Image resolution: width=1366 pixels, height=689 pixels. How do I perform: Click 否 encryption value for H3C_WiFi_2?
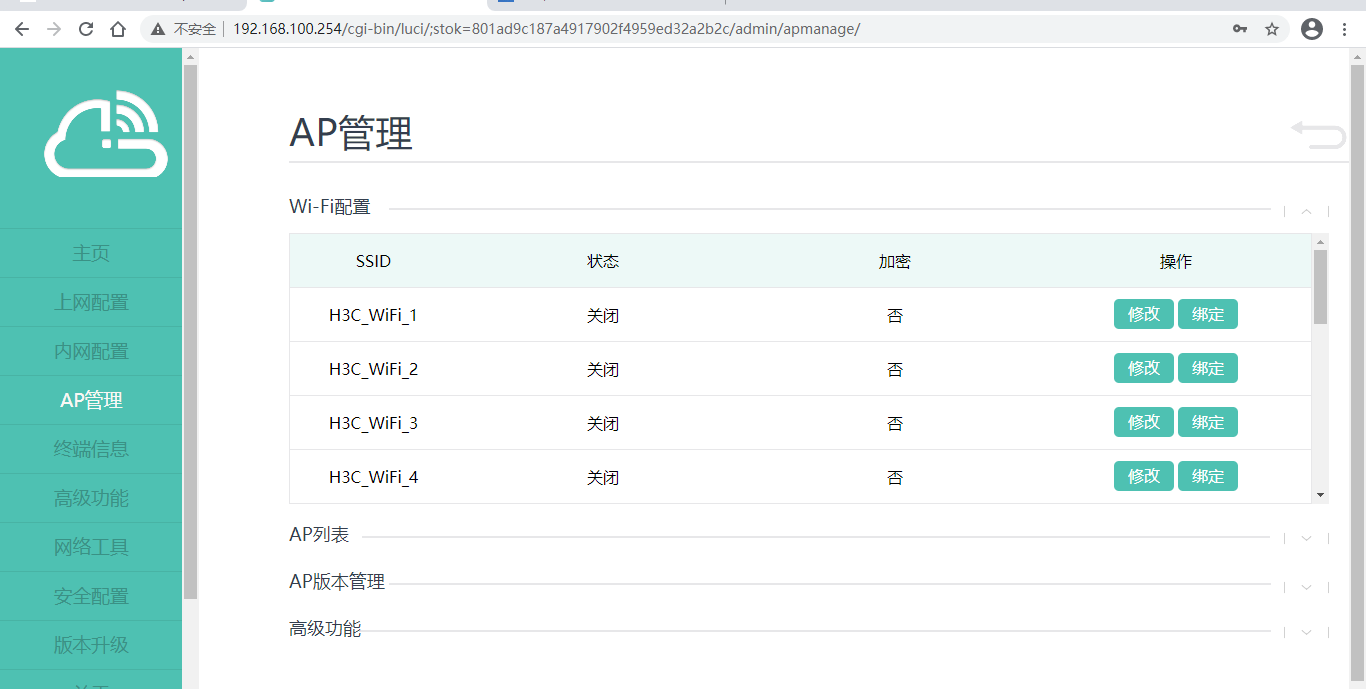[x=895, y=369]
